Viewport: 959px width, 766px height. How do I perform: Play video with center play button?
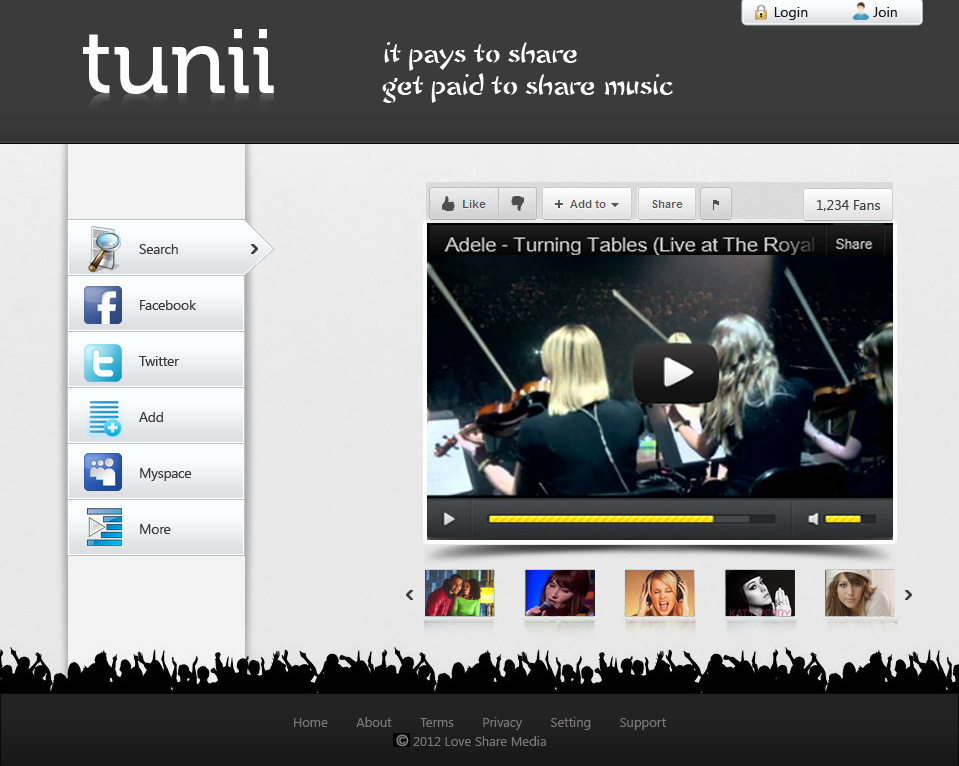(x=676, y=372)
